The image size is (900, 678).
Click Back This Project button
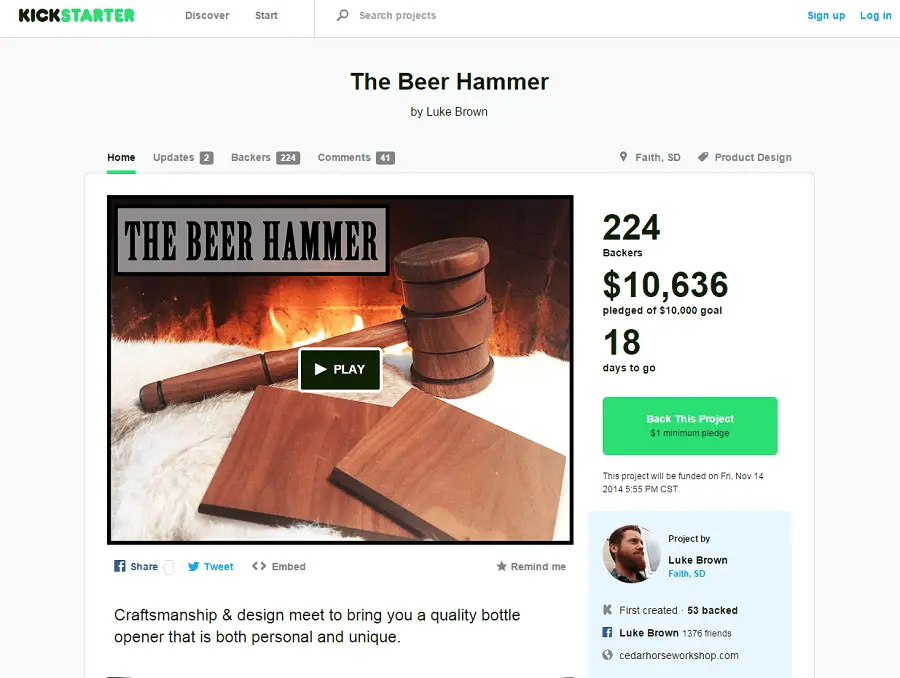click(690, 426)
